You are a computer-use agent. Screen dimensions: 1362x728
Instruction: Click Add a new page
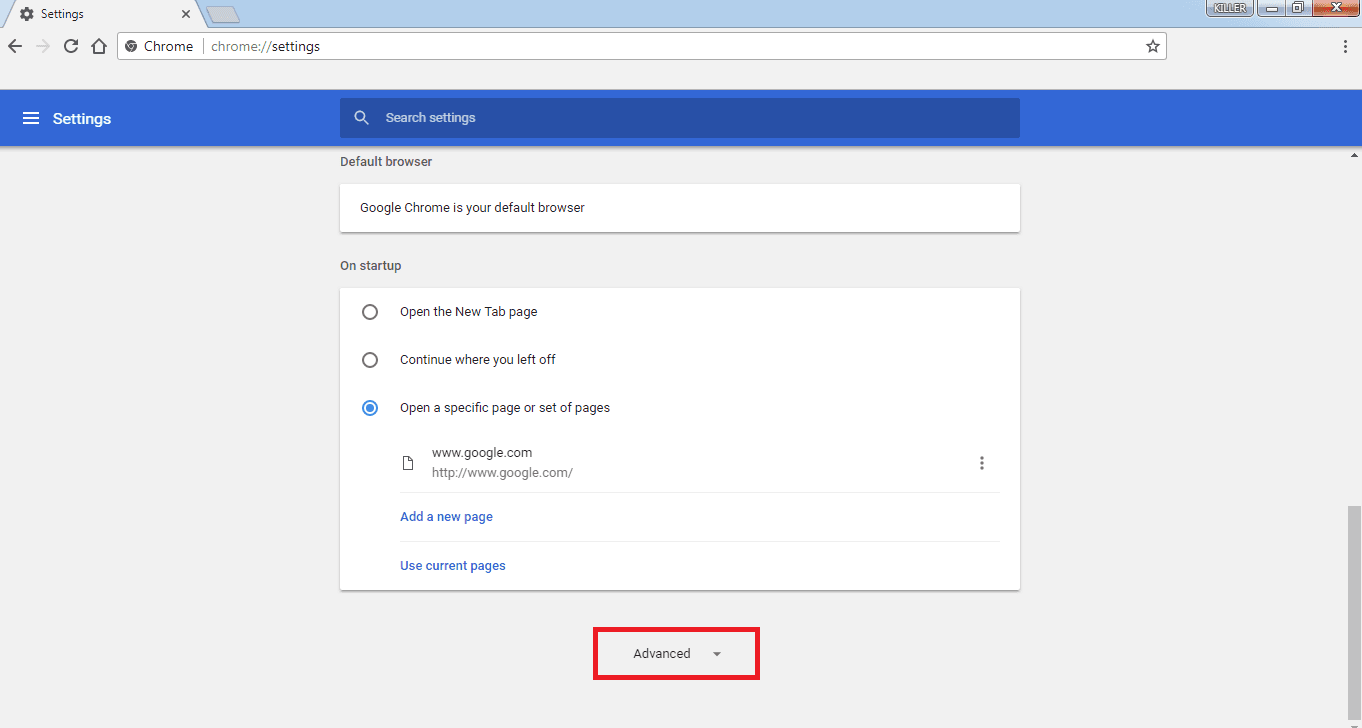click(x=446, y=516)
